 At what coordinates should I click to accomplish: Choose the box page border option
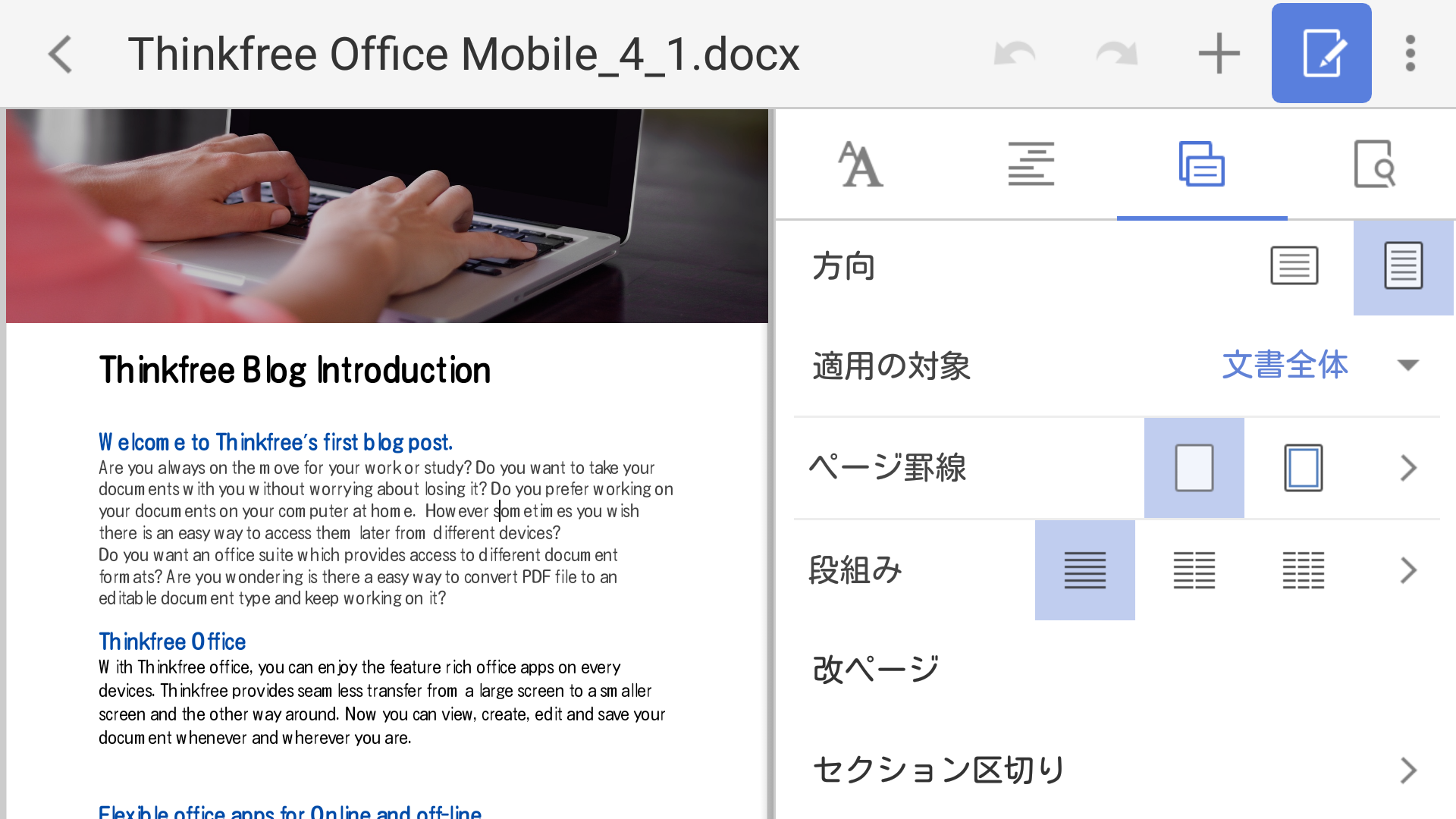pos(1304,468)
